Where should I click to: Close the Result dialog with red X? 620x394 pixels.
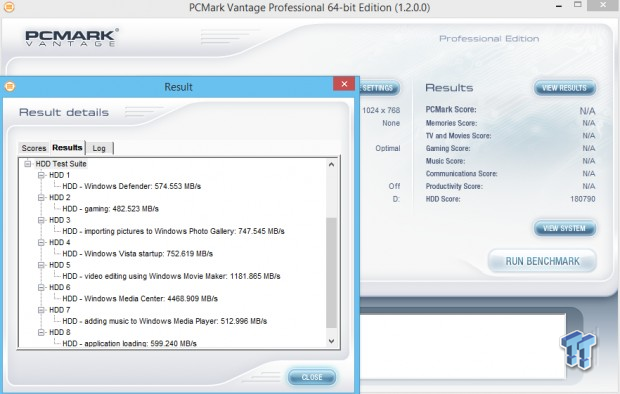tap(344, 84)
